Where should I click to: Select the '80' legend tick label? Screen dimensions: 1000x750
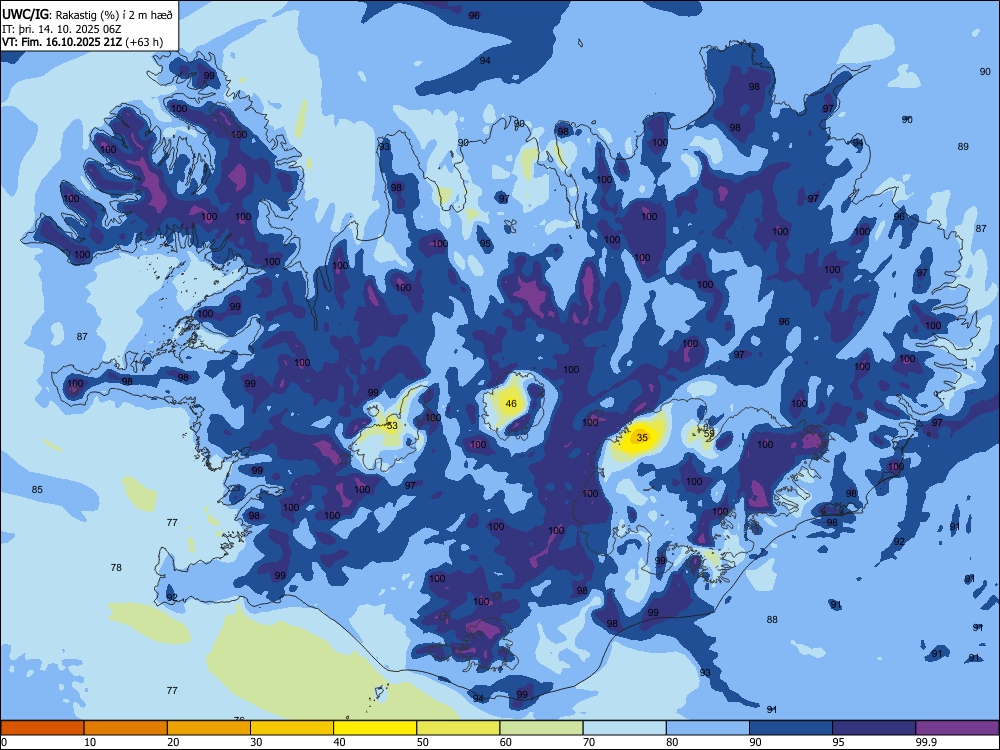(x=672, y=742)
